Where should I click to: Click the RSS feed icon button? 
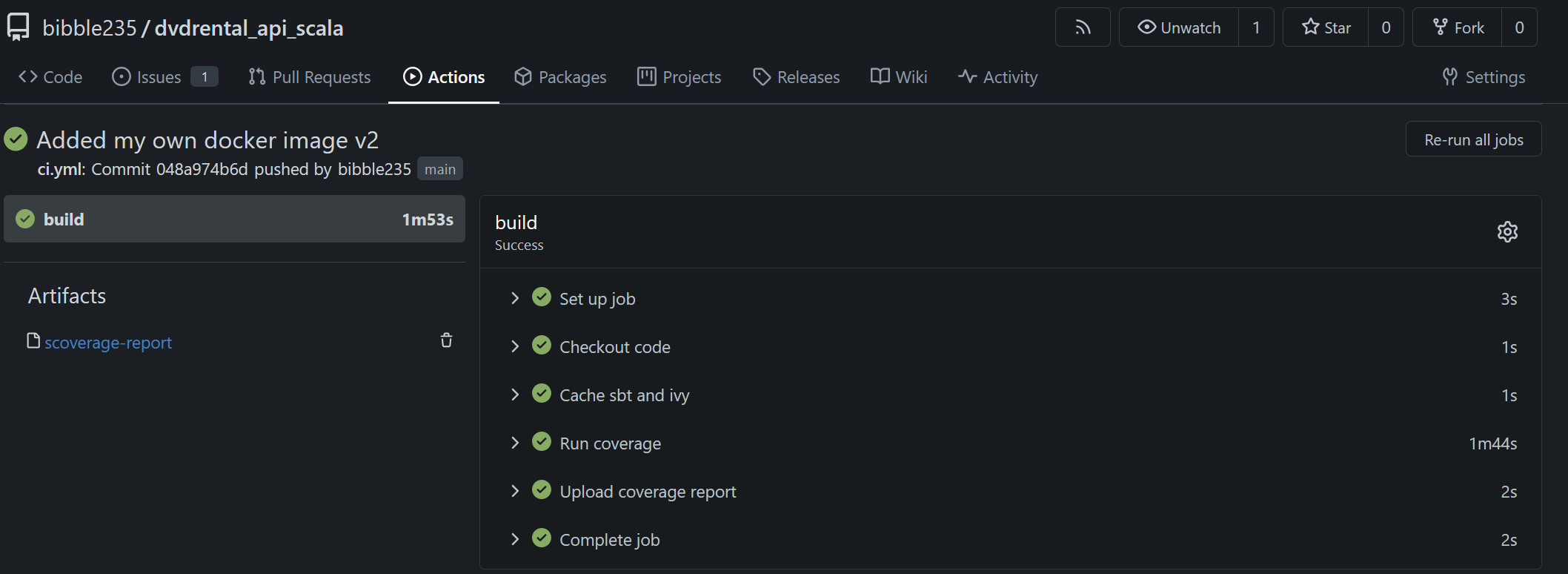tap(1083, 27)
